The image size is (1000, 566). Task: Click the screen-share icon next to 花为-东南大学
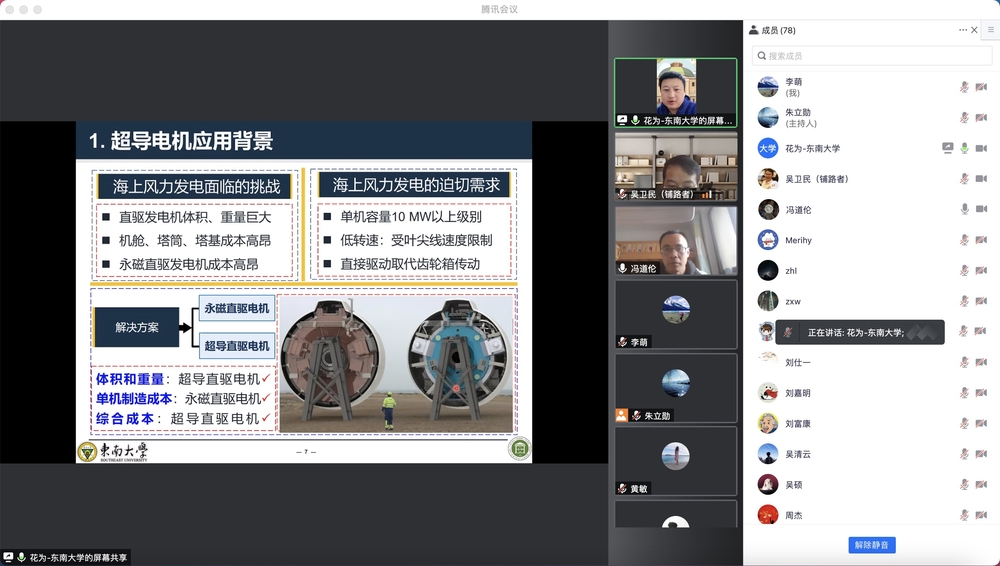click(x=947, y=148)
